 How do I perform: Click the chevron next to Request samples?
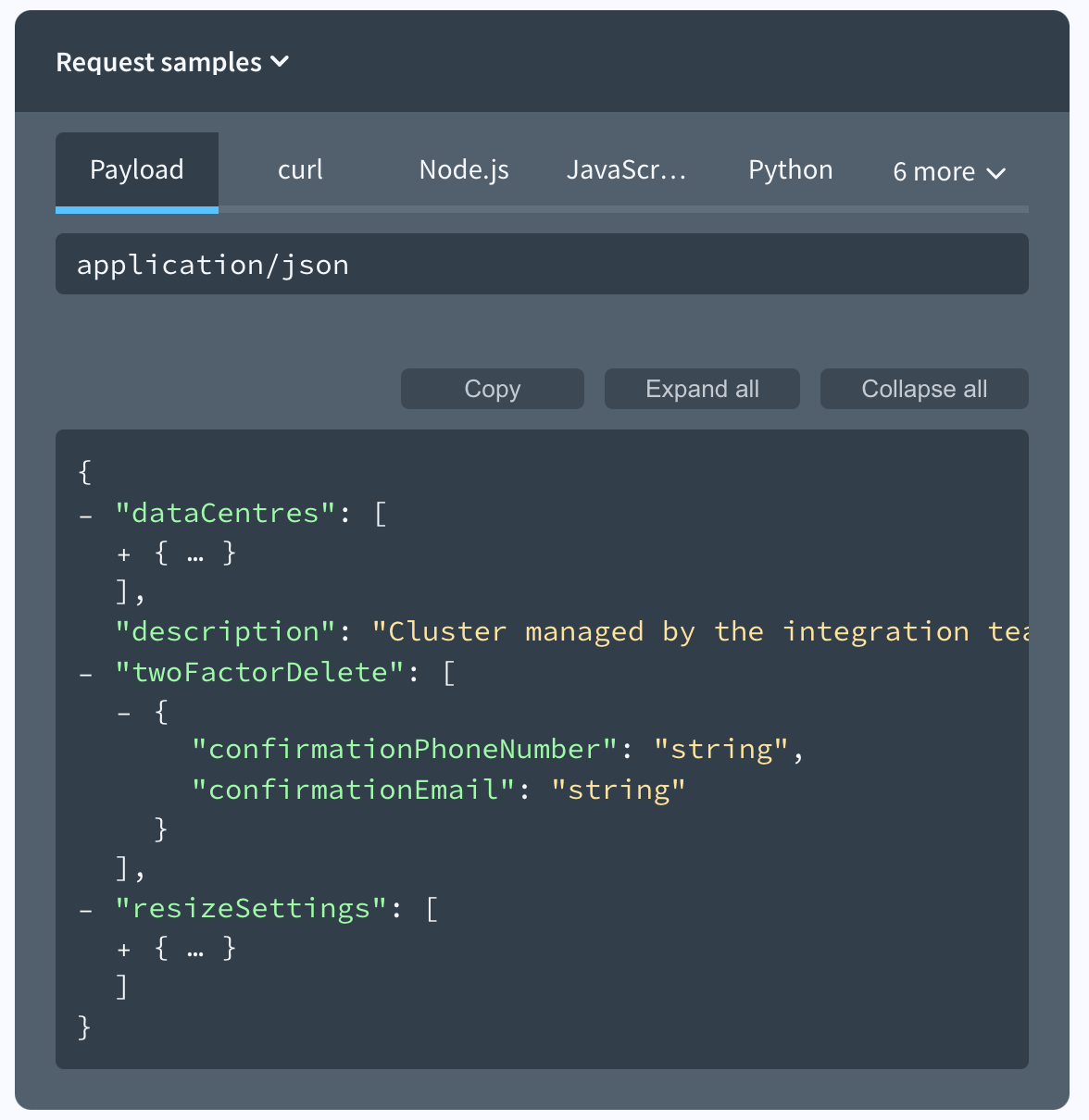click(x=280, y=62)
